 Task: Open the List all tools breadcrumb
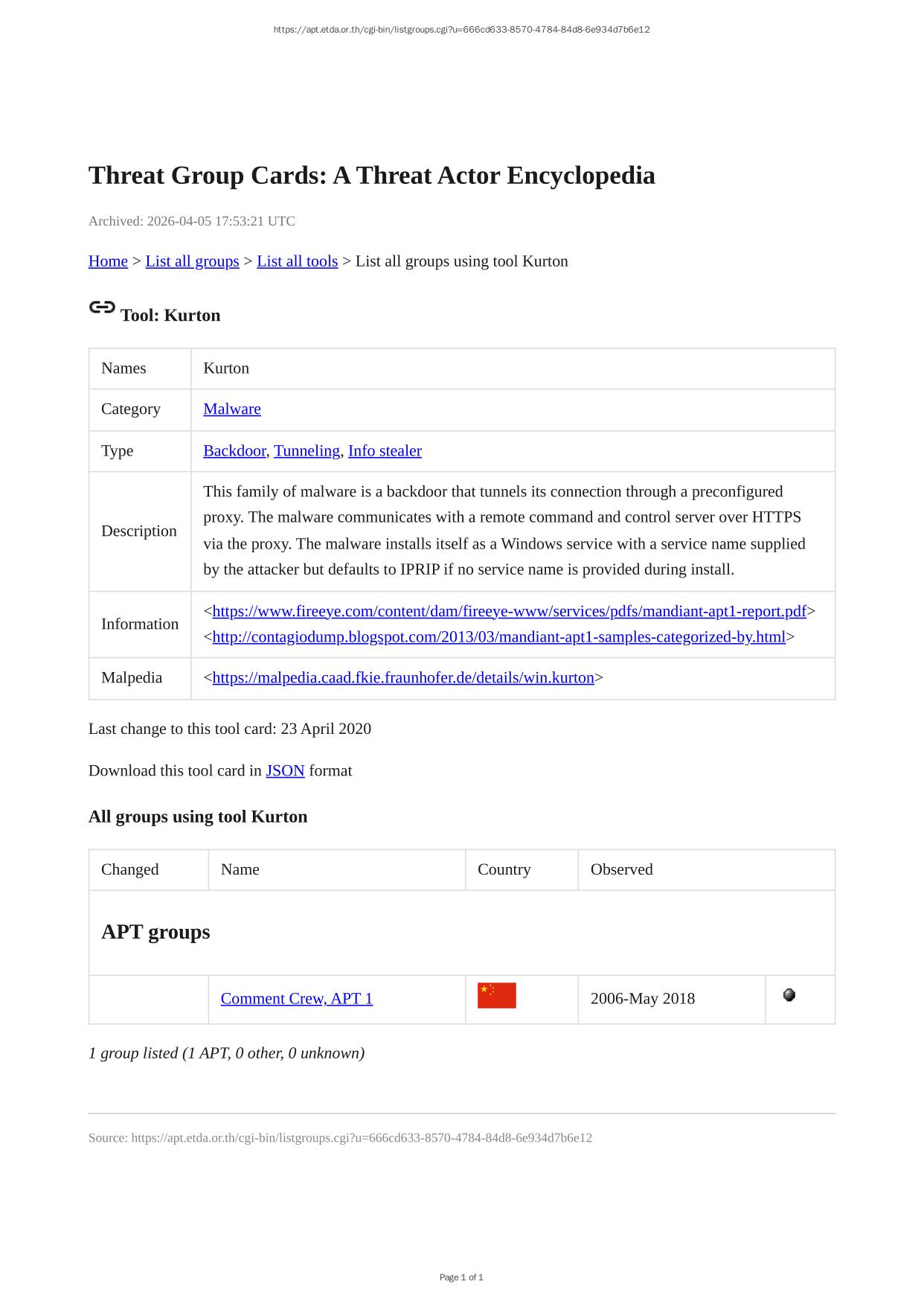coord(297,261)
